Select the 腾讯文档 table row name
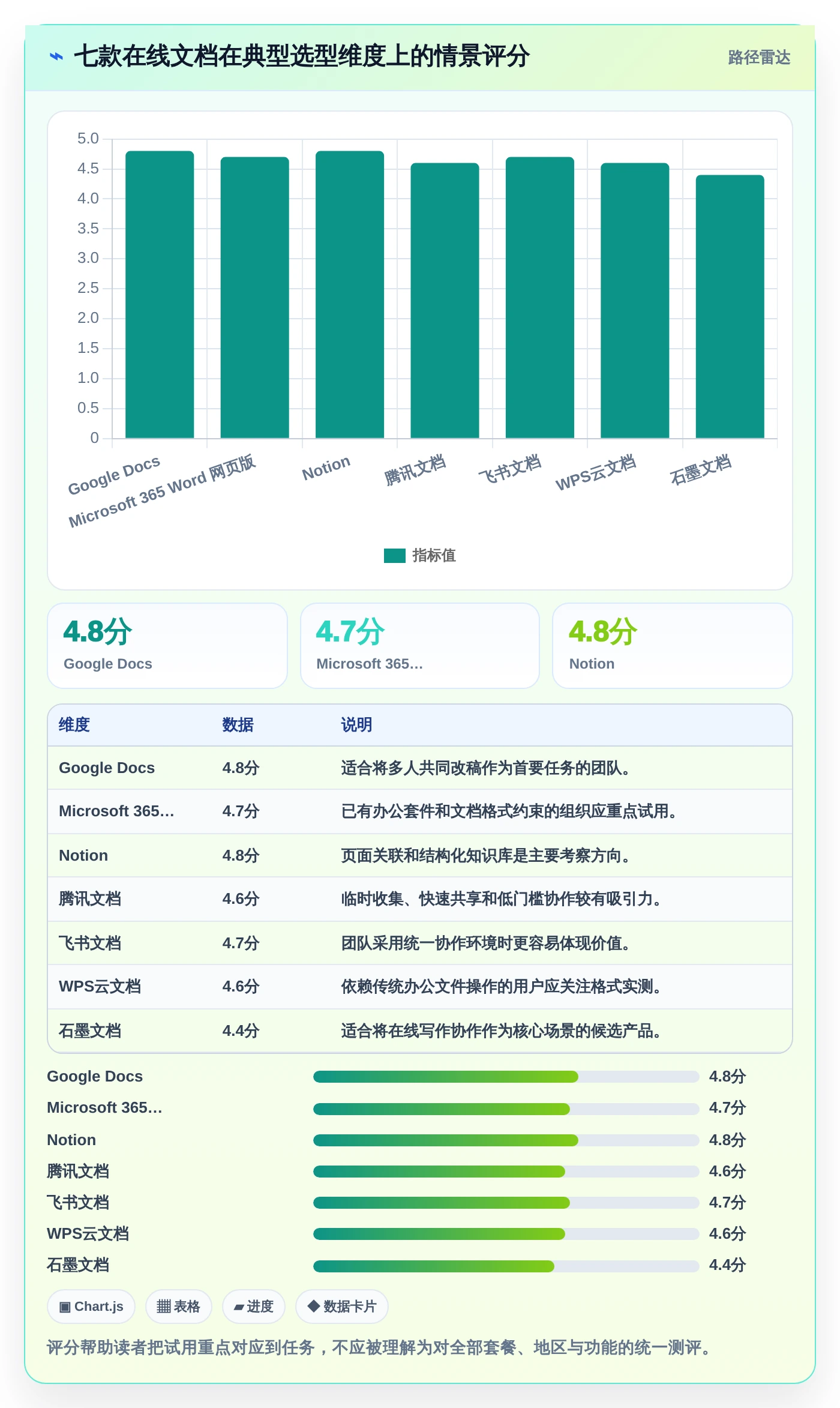840x1408 pixels. pos(90,899)
